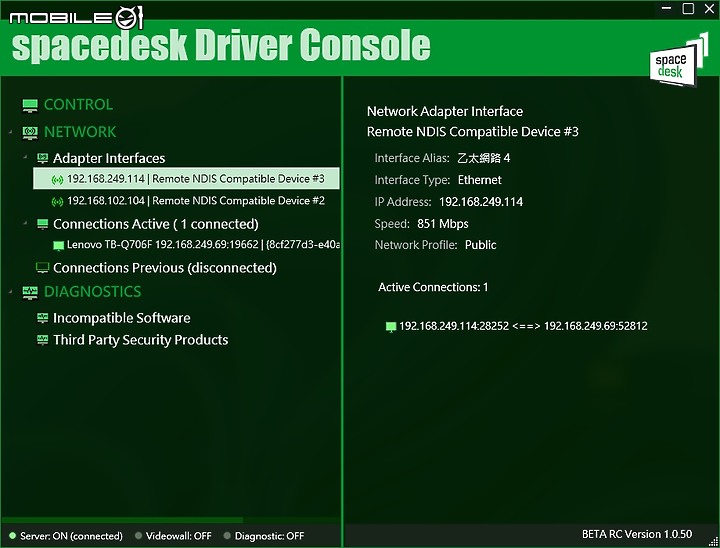
Task: Click the Diagnostic OFF status dot
Action: click(x=227, y=536)
